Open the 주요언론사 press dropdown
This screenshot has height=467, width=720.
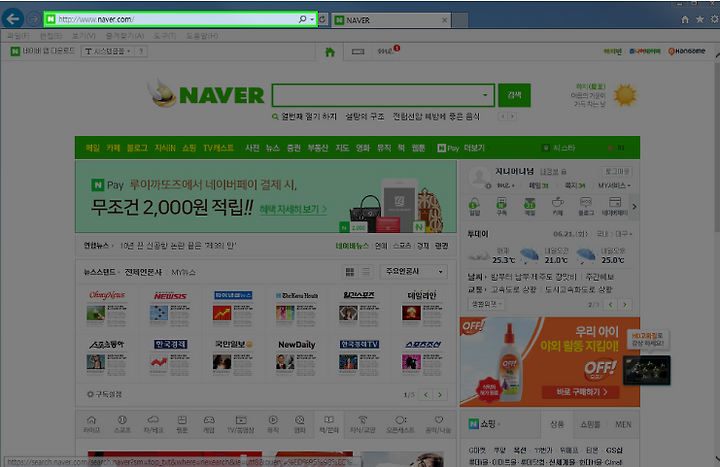(413, 271)
